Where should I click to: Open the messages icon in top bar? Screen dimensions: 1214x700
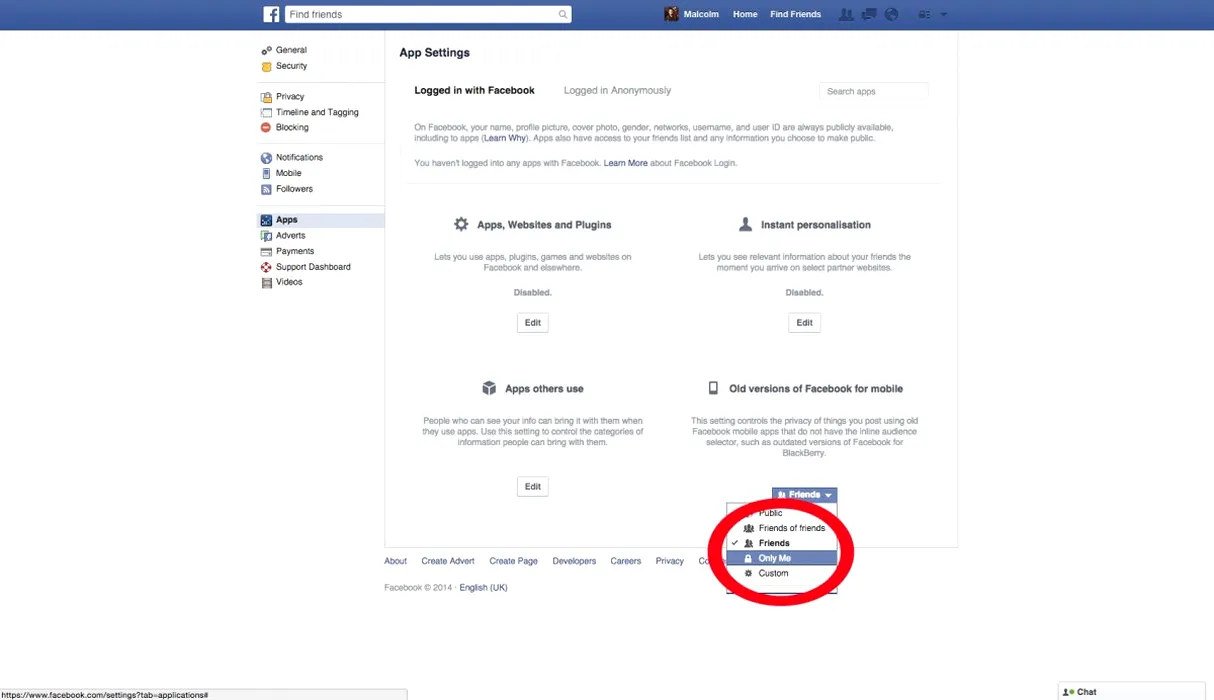point(869,15)
